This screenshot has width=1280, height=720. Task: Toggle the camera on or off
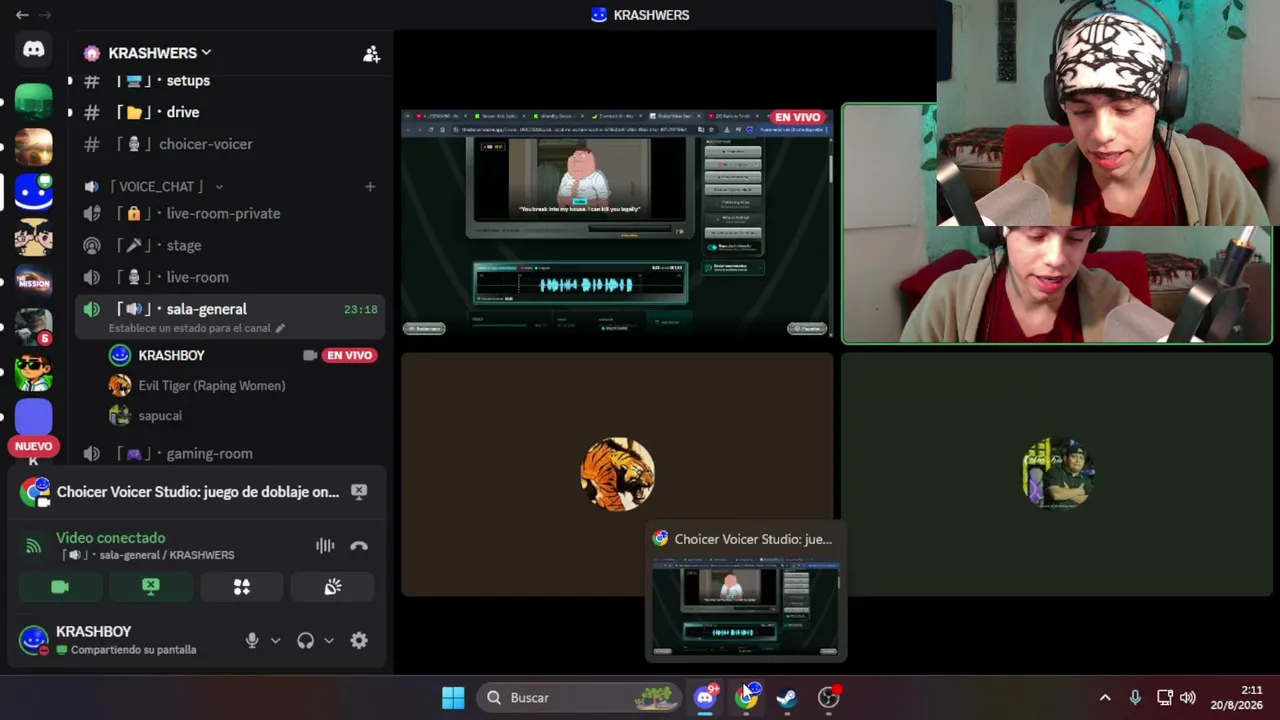[x=60, y=587]
